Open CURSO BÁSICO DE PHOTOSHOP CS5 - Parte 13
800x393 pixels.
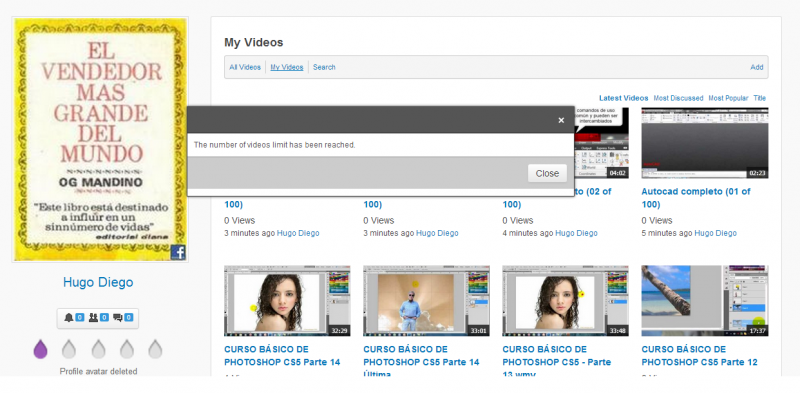click(557, 362)
